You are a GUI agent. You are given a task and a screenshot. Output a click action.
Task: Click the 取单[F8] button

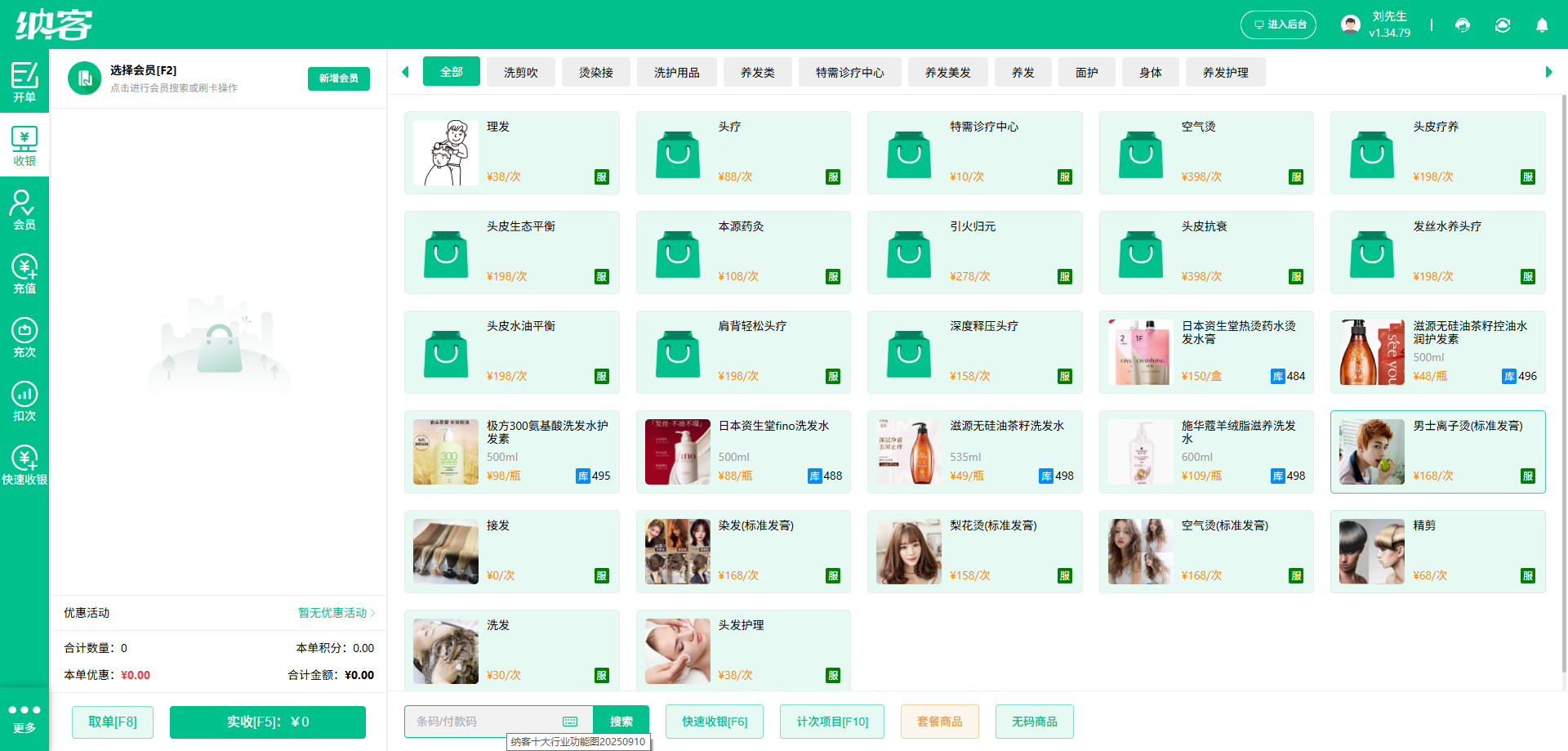coord(113,722)
